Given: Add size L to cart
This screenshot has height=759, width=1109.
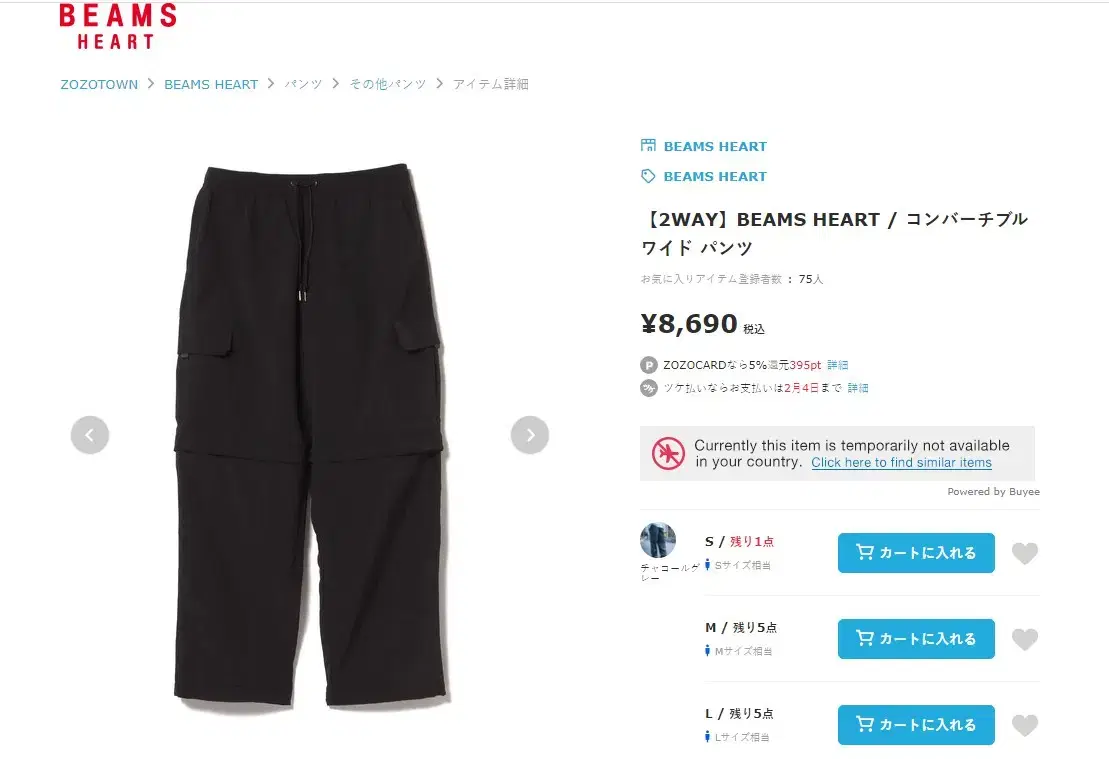Looking at the screenshot, I should [916, 725].
